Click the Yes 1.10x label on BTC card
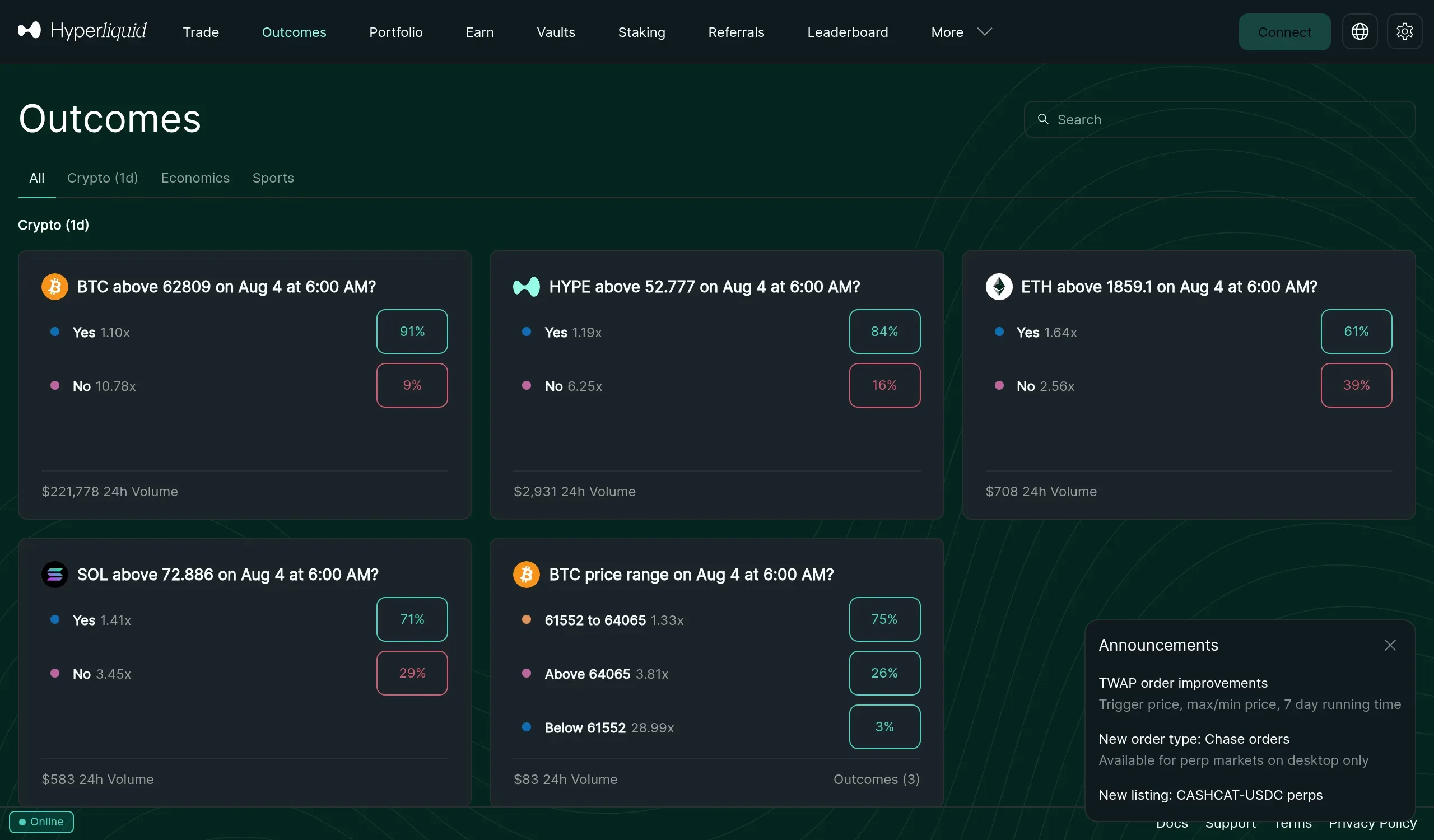 [101, 332]
